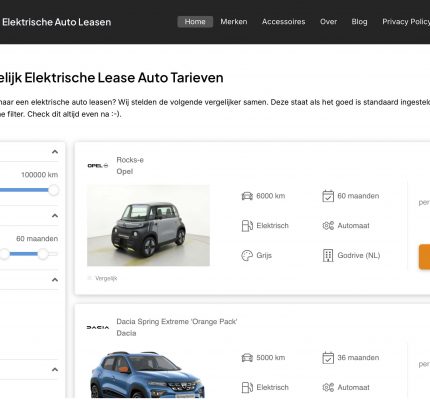Open the Rocks-e car photo
This screenshot has height=400, width=430.
(148, 226)
